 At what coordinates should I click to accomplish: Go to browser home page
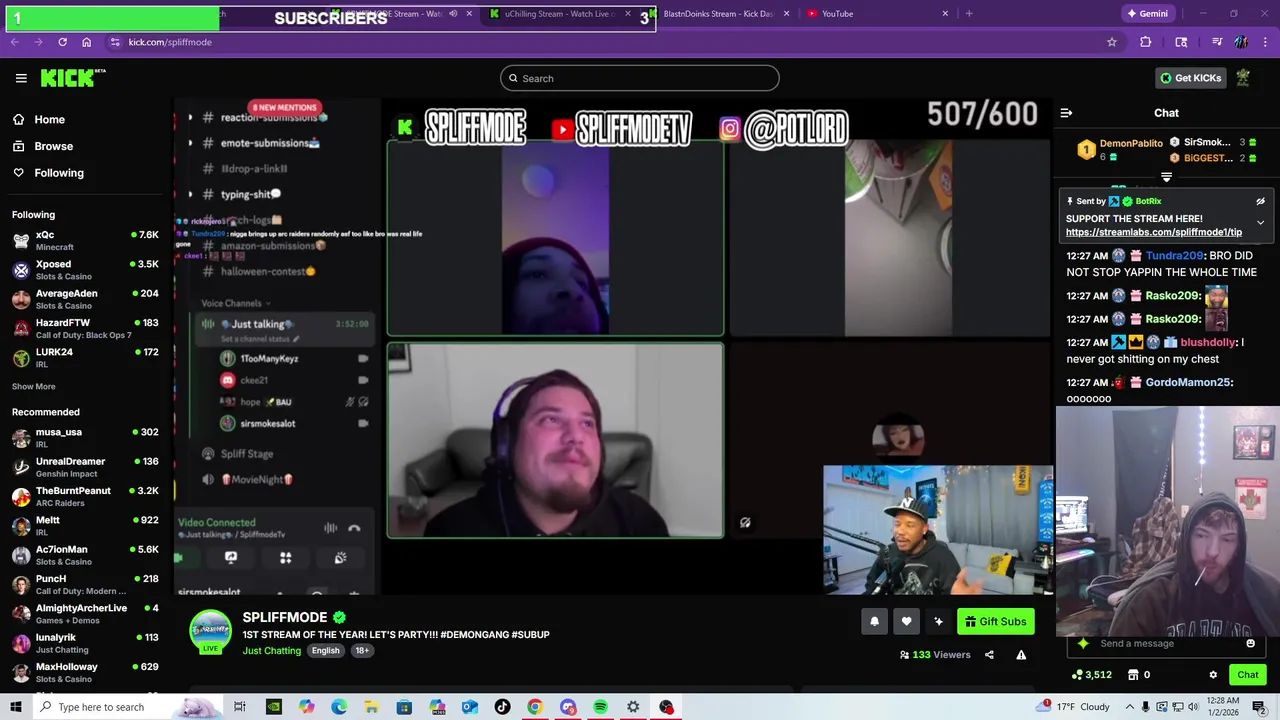point(86,42)
